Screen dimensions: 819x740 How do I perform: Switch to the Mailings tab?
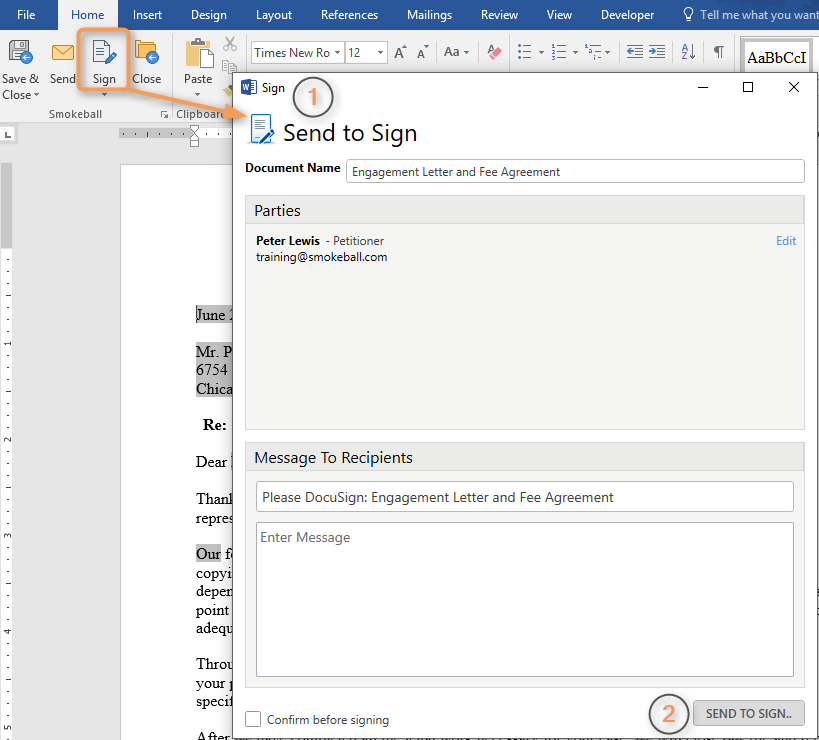pos(429,15)
